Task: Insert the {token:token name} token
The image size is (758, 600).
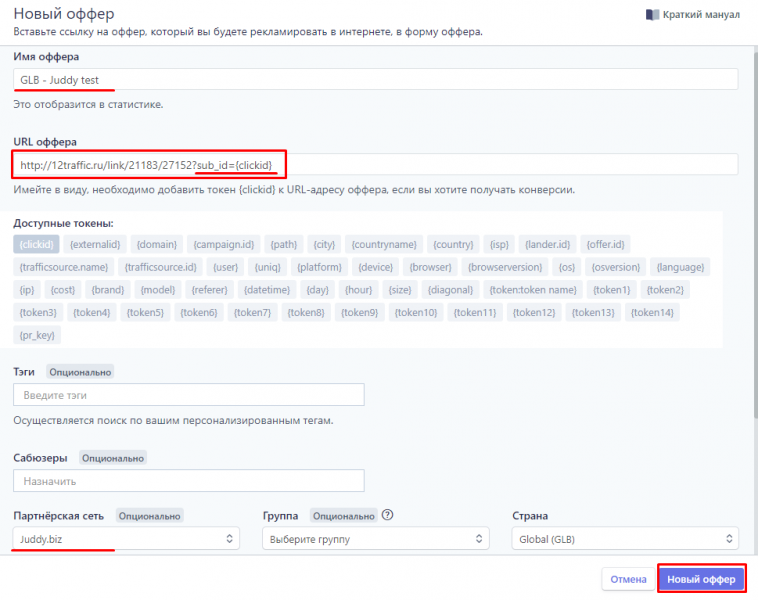Action: (x=533, y=290)
